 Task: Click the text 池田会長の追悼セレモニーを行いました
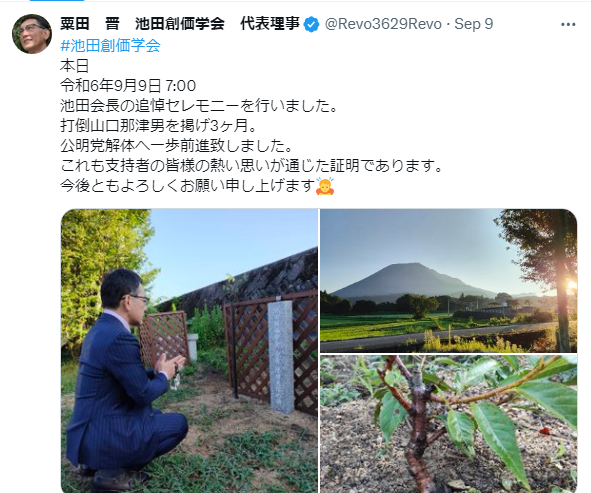click(195, 106)
